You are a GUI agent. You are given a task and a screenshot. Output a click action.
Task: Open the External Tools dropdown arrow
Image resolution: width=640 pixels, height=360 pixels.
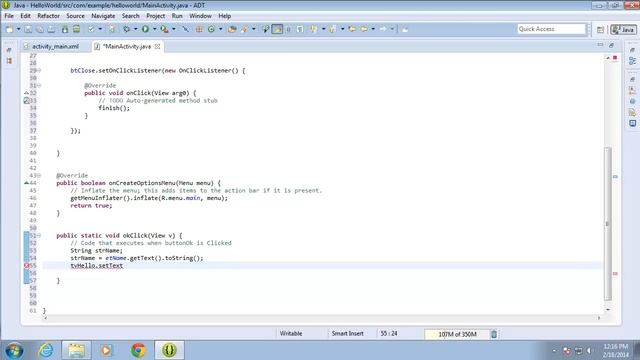pos(173,29)
